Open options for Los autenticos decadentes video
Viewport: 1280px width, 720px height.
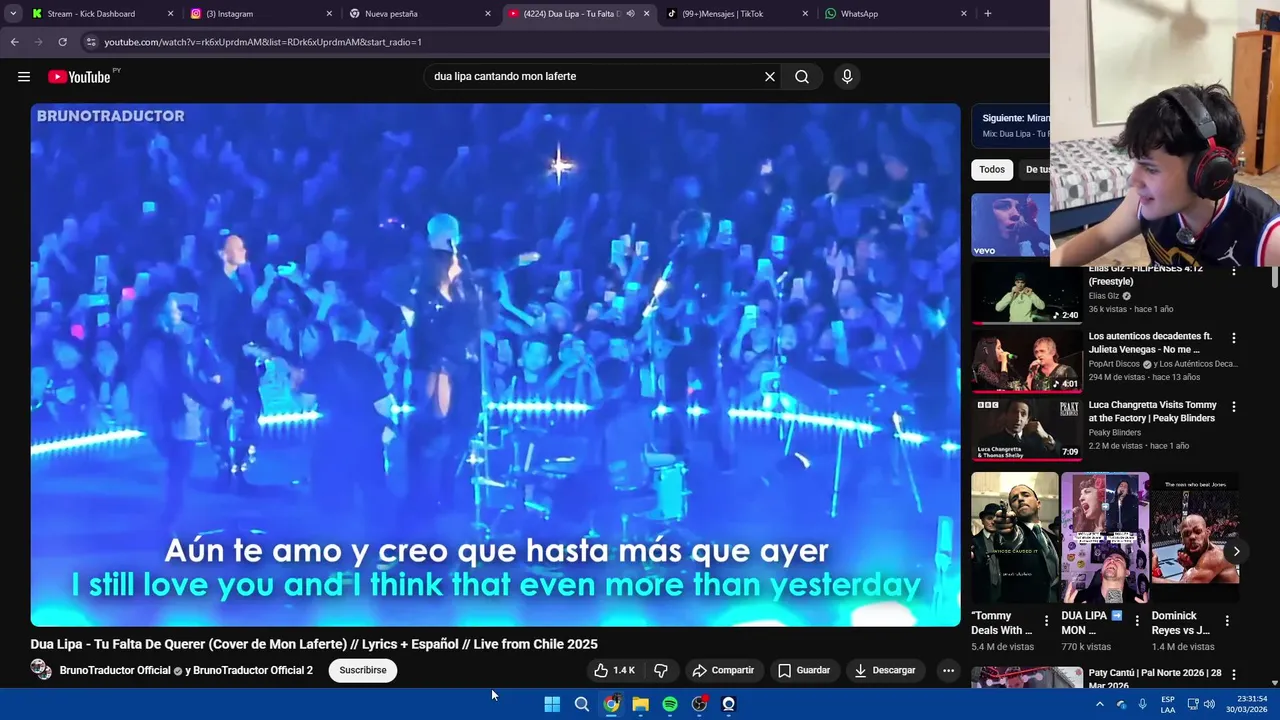coord(1234,338)
